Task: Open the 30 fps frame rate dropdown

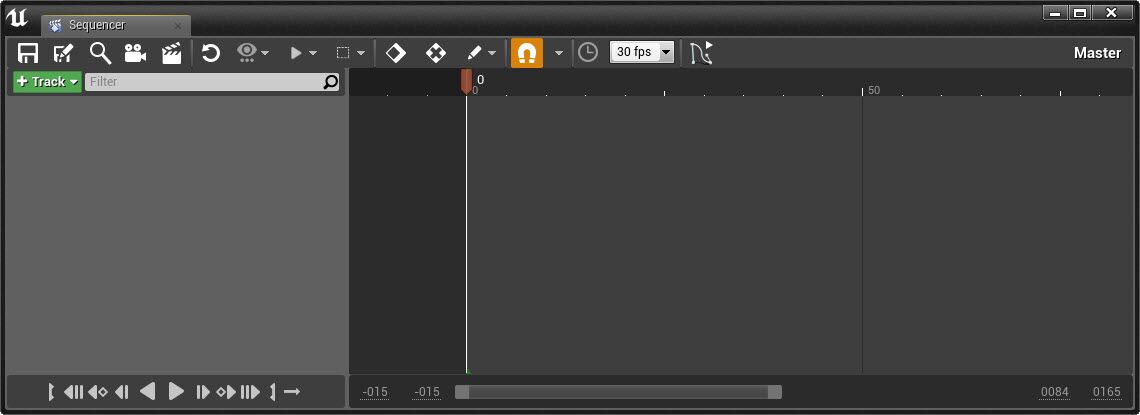Action: pyautogui.click(x=642, y=52)
